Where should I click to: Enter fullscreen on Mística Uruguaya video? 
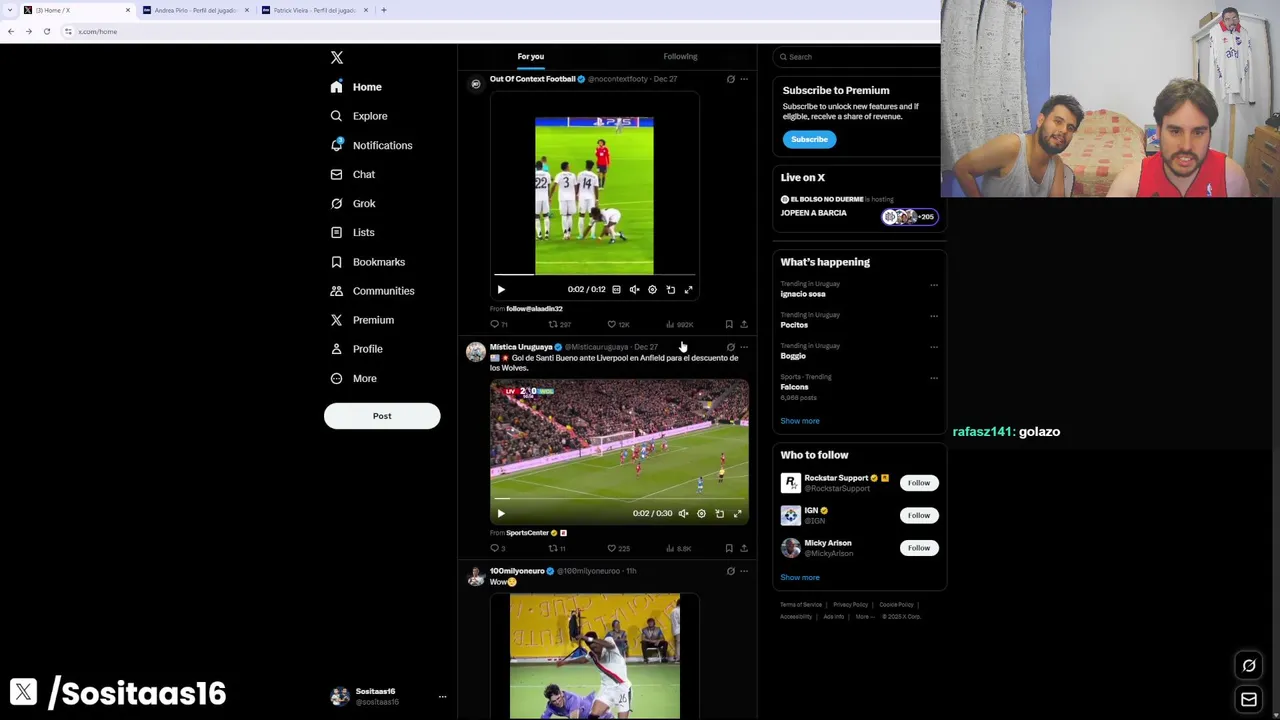click(x=737, y=514)
